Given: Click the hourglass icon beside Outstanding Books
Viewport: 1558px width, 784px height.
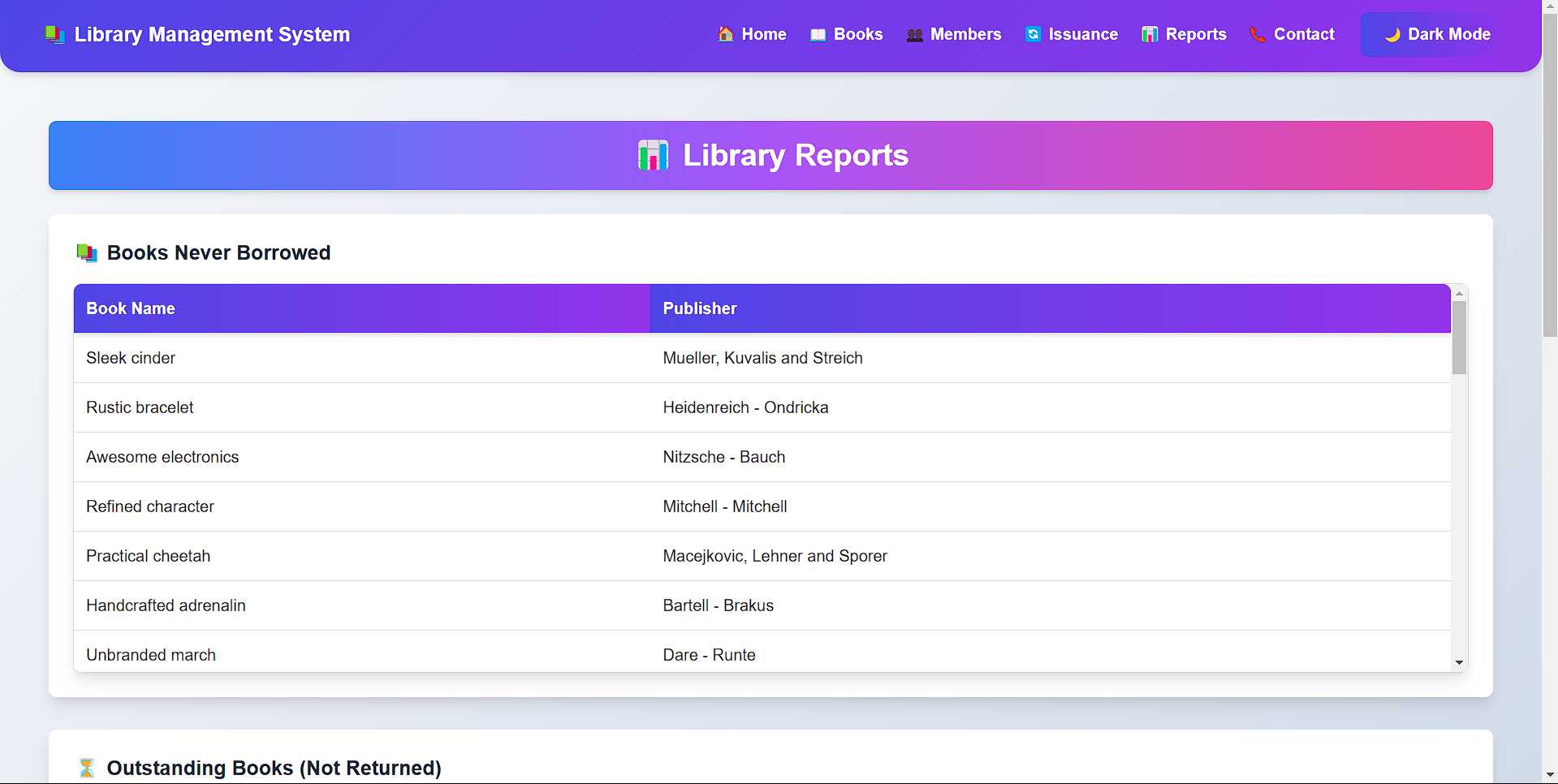Looking at the screenshot, I should click(x=87, y=768).
